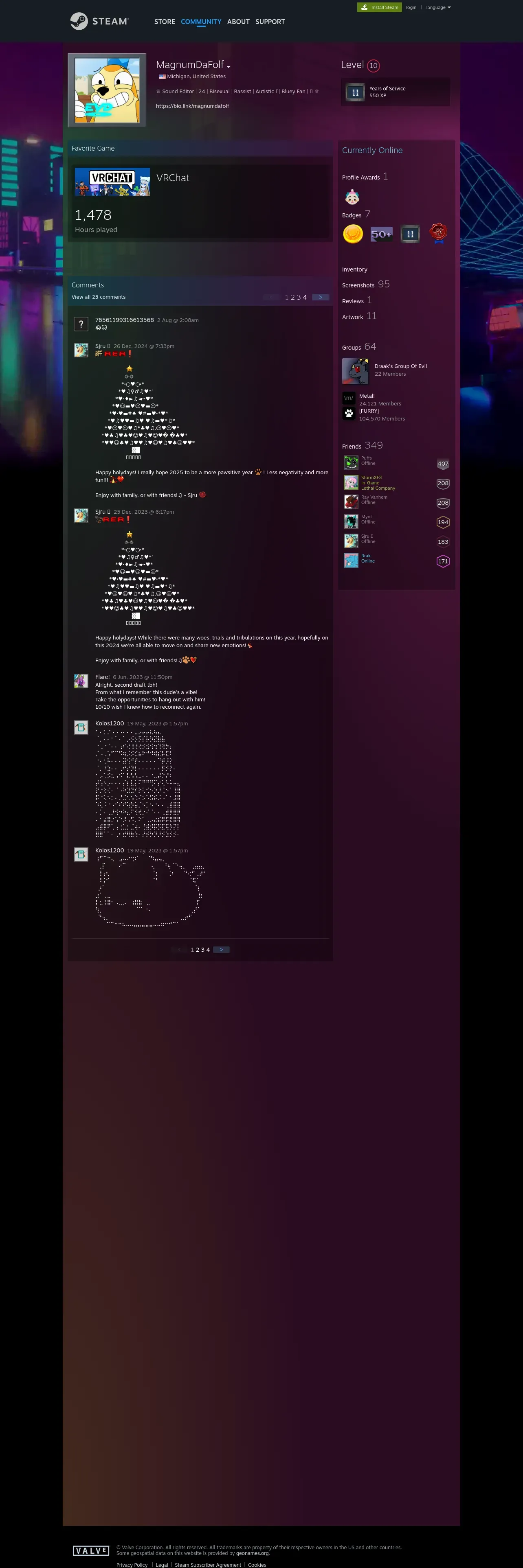
Task: Click MagnumDaFolf's profile avatar
Action: click(x=107, y=90)
